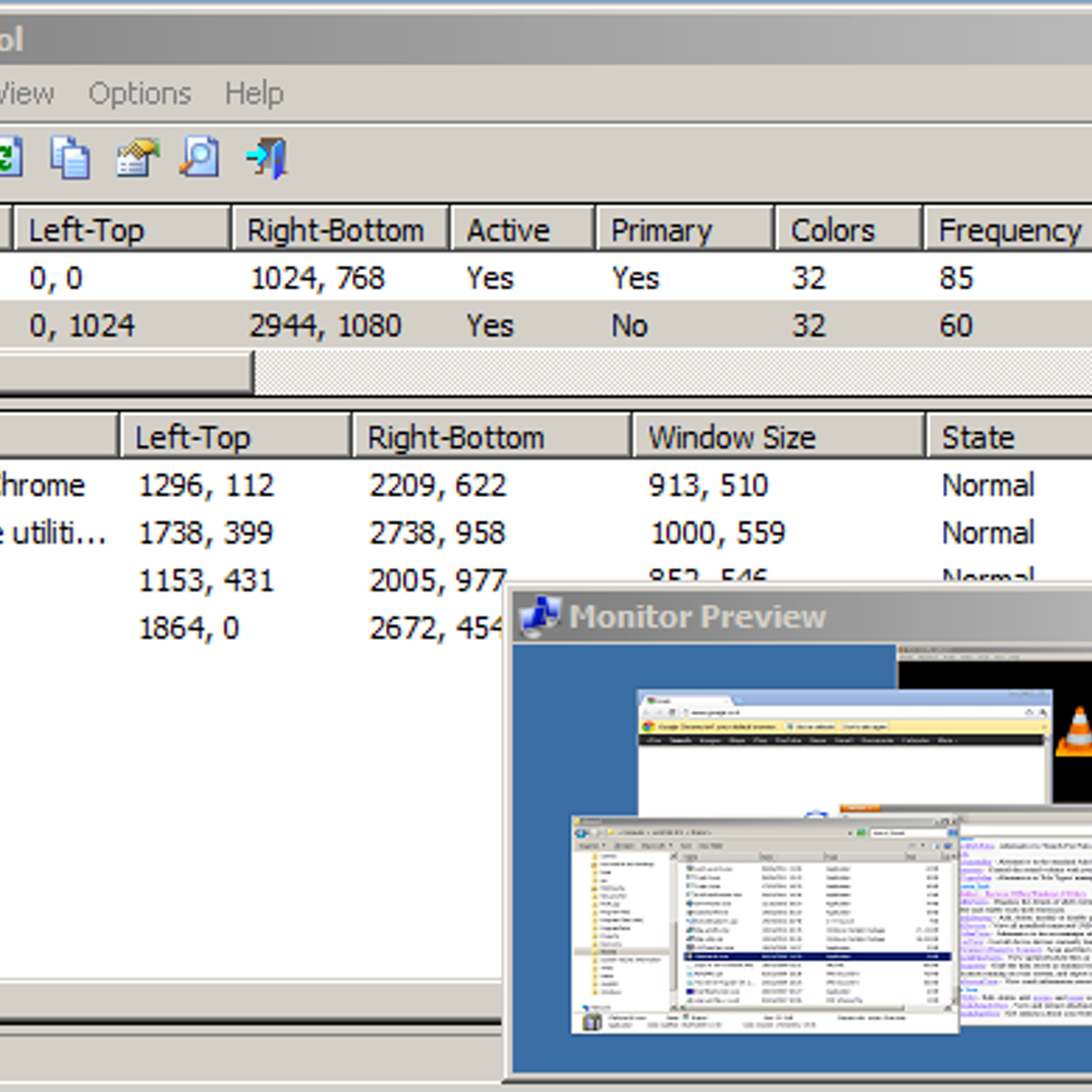Click Colors 32 in the frequency 60 row
Viewport: 1092px width, 1092px height.
click(808, 325)
